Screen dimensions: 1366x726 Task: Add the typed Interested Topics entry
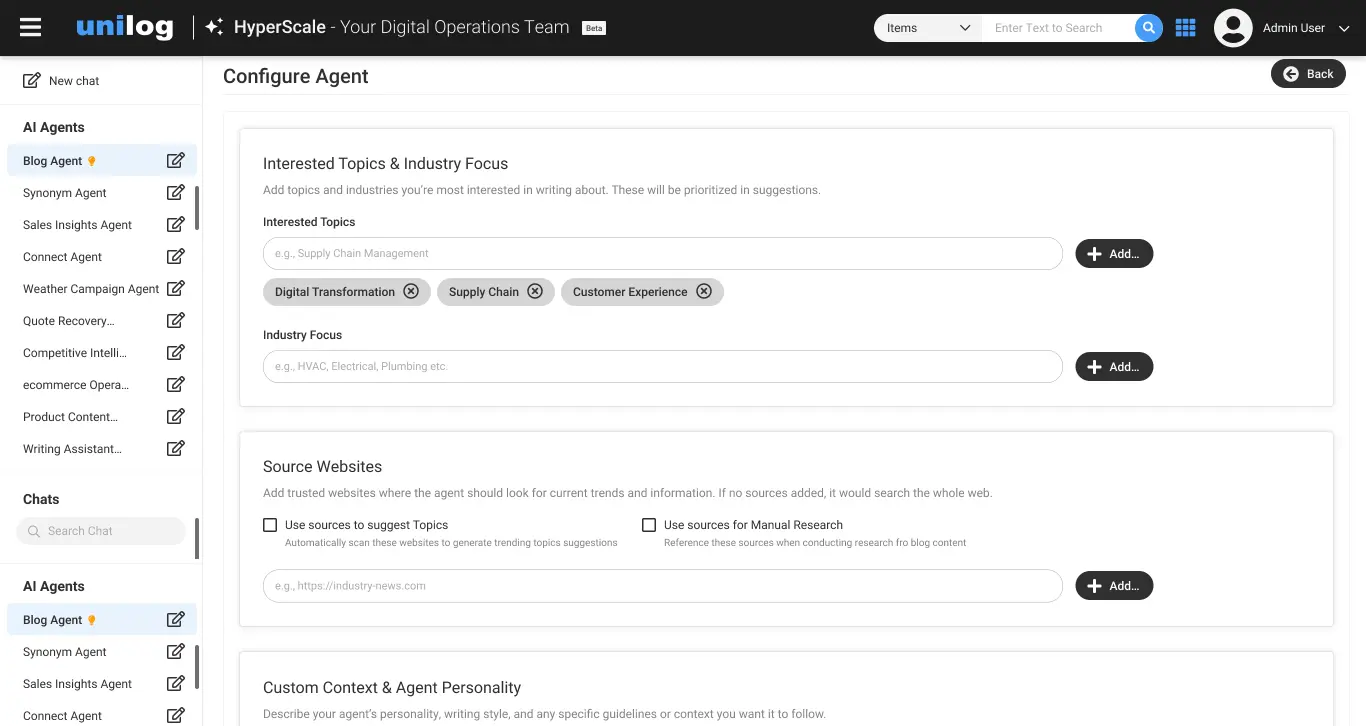click(x=1114, y=254)
